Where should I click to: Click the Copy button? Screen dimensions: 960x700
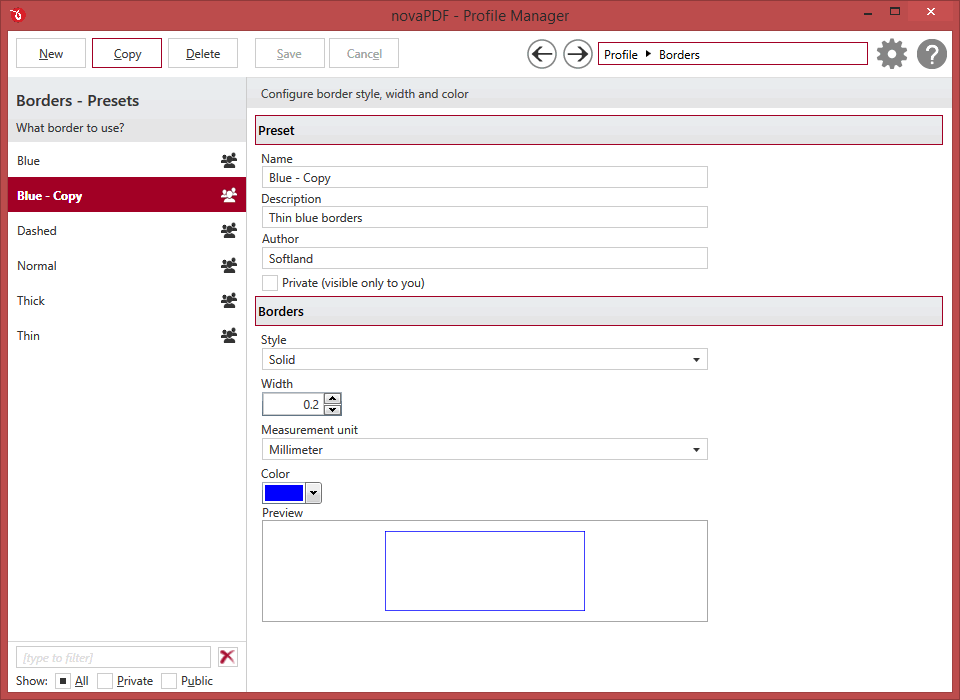click(x=127, y=53)
